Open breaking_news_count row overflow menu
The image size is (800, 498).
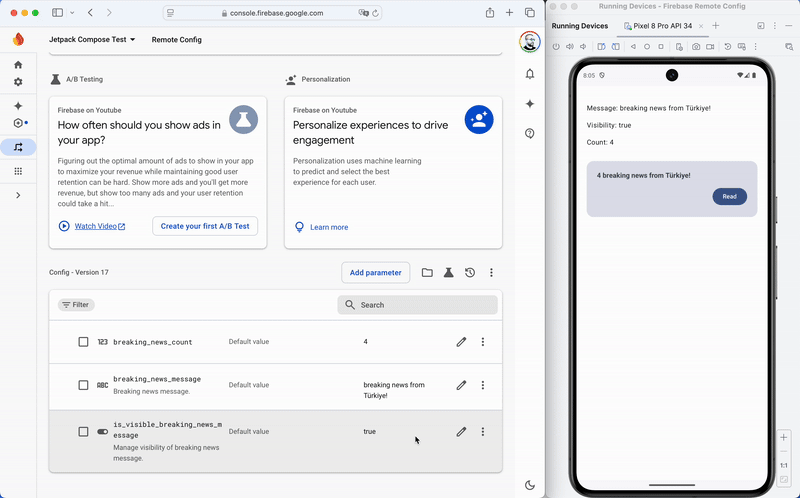pyautogui.click(x=483, y=342)
